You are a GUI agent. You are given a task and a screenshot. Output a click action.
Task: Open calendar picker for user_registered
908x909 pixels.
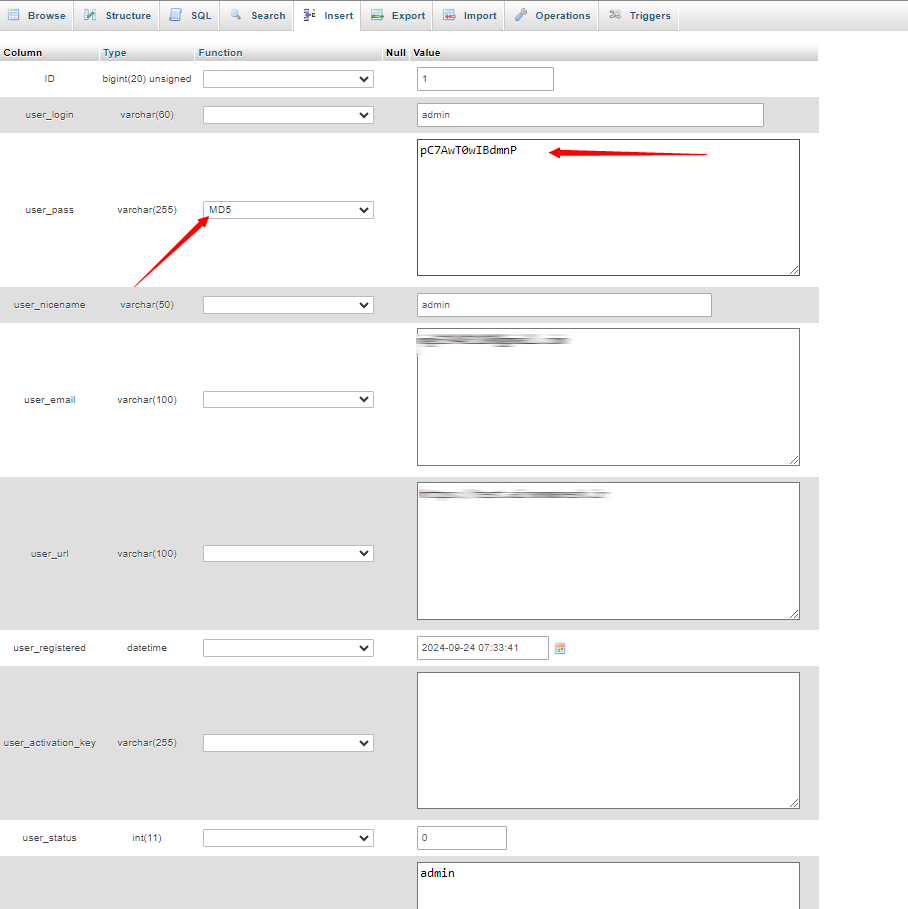point(560,648)
